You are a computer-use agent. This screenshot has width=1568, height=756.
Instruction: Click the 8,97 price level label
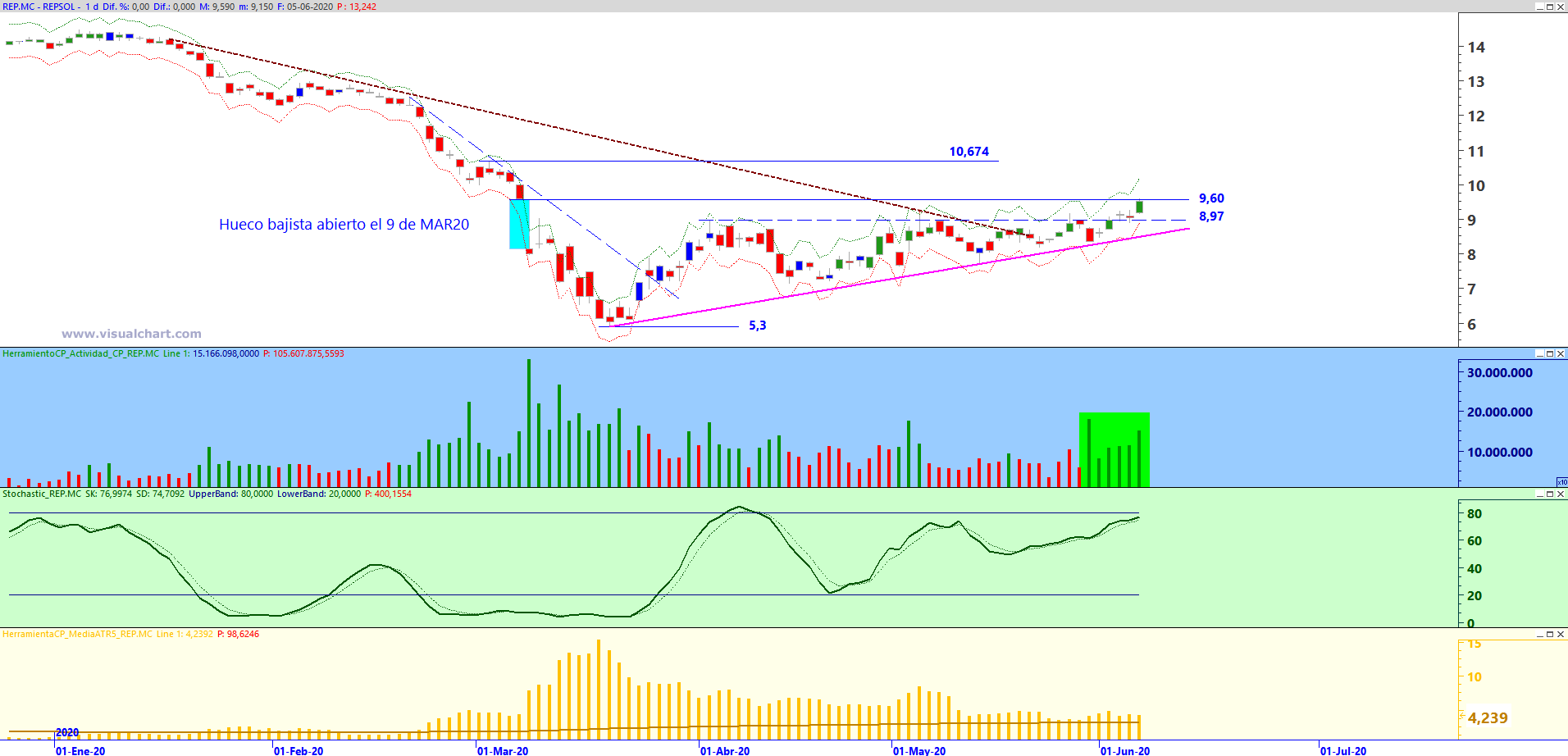(x=1211, y=216)
